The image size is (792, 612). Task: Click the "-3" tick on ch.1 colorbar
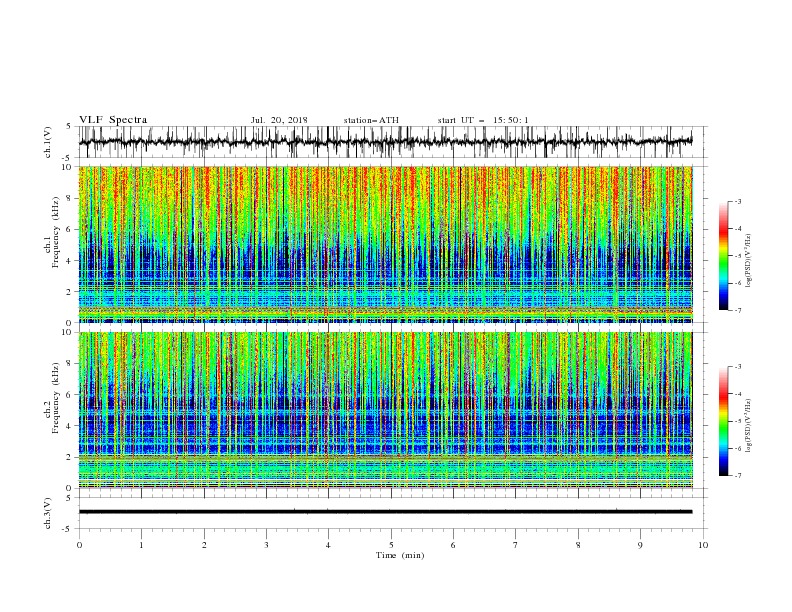click(737, 201)
